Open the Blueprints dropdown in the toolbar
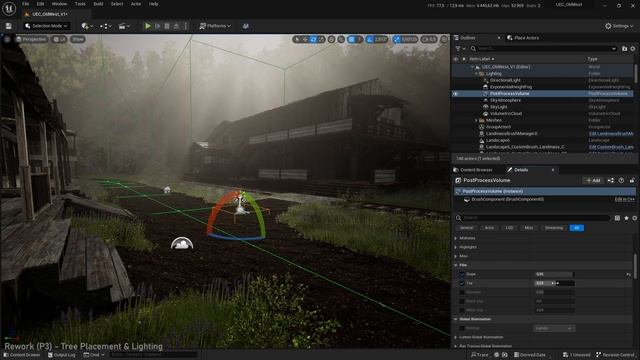The width and height of the screenshot is (640, 360). 105,26
